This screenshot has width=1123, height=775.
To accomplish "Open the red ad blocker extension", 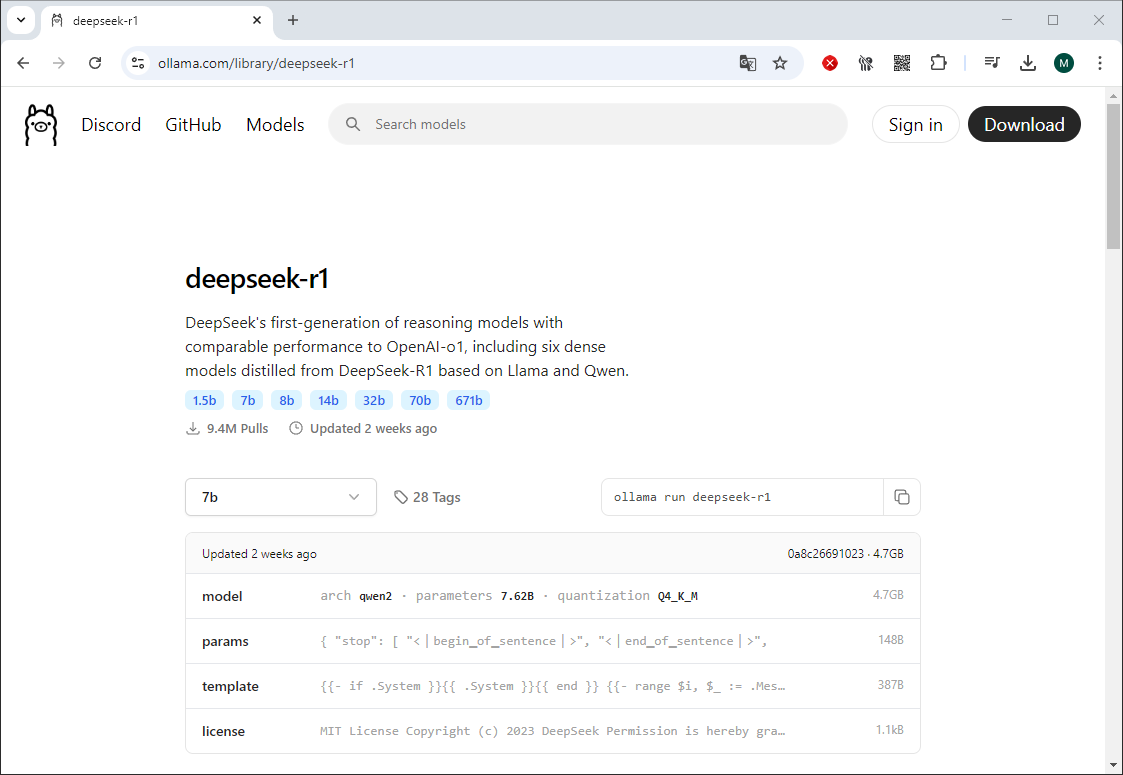I will 830,63.
